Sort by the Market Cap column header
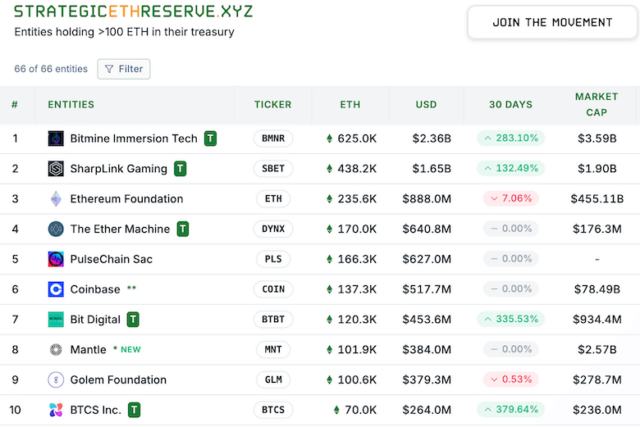This screenshot has height=427, width=640. click(597, 105)
